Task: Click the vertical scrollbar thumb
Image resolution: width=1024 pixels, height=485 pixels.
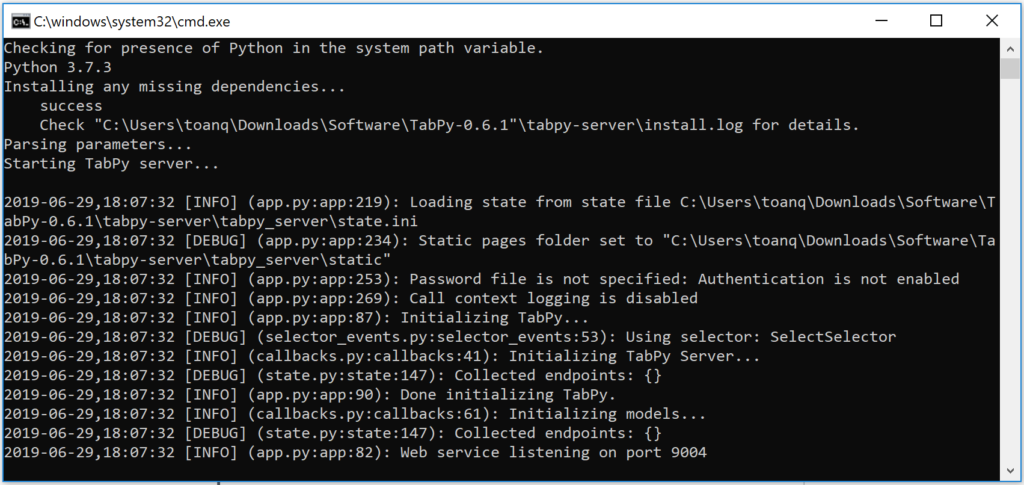Action: pos(1010,68)
